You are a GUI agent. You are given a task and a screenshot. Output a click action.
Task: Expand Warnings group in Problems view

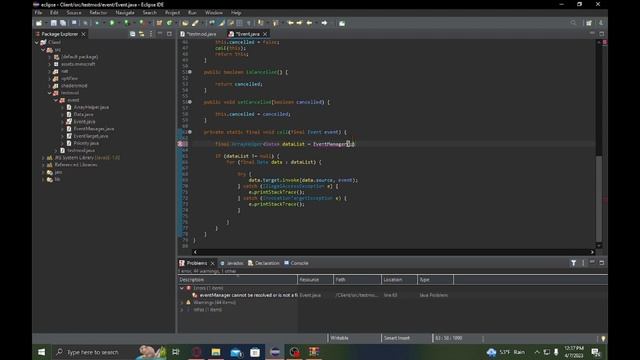pos(182,302)
